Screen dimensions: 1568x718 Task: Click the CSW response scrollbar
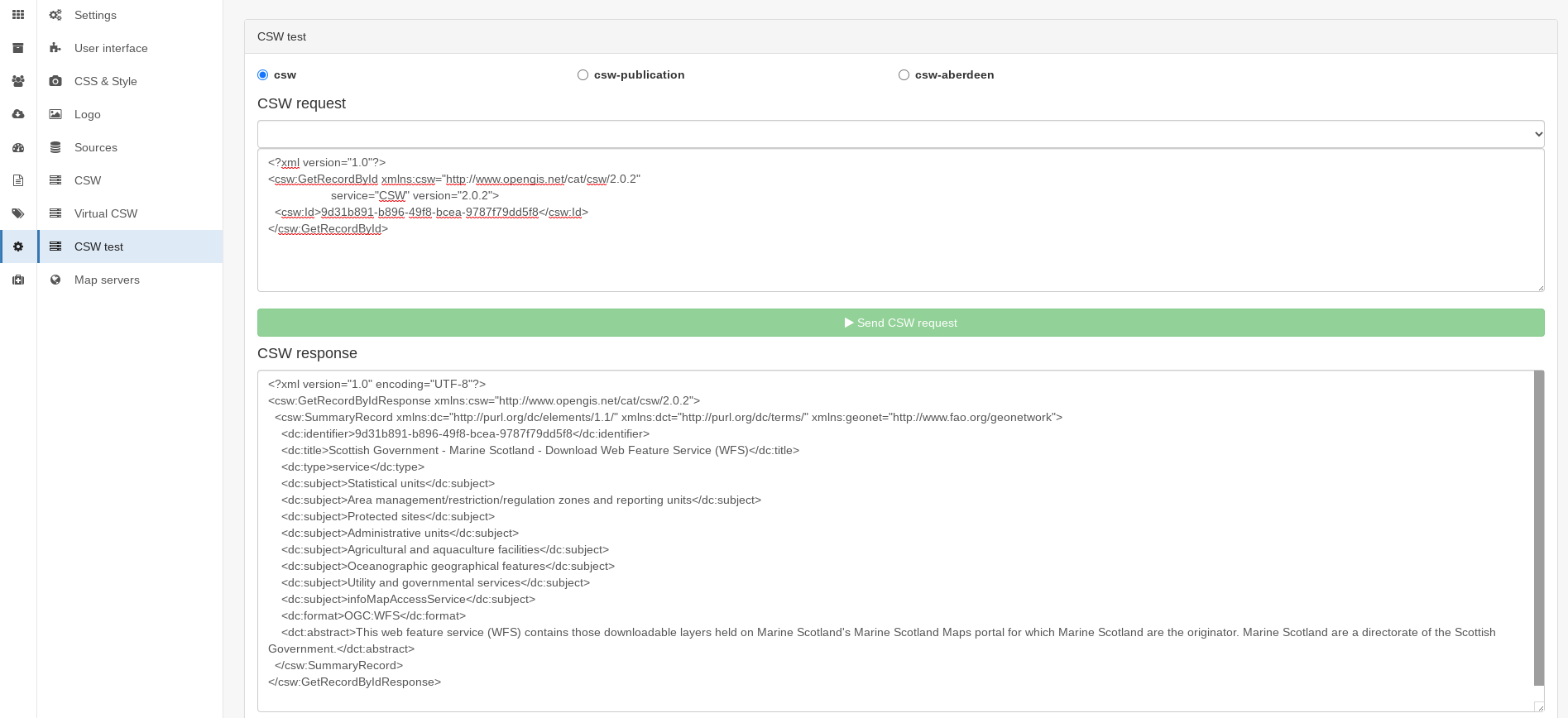tap(1539, 528)
